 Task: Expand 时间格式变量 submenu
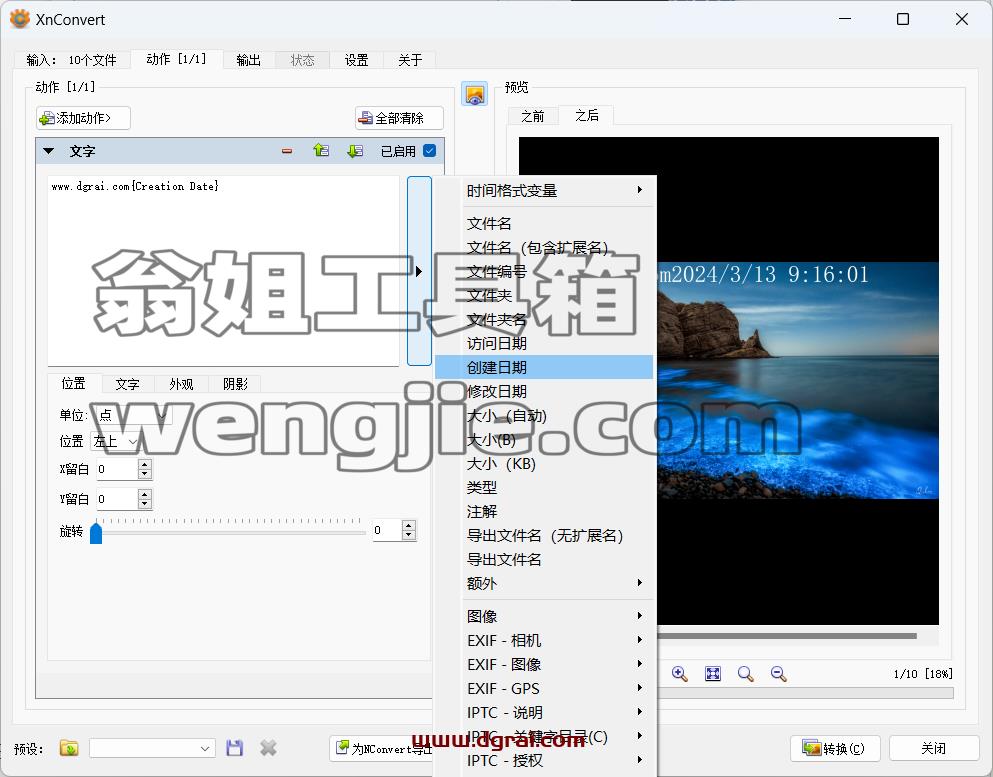[x=544, y=190]
